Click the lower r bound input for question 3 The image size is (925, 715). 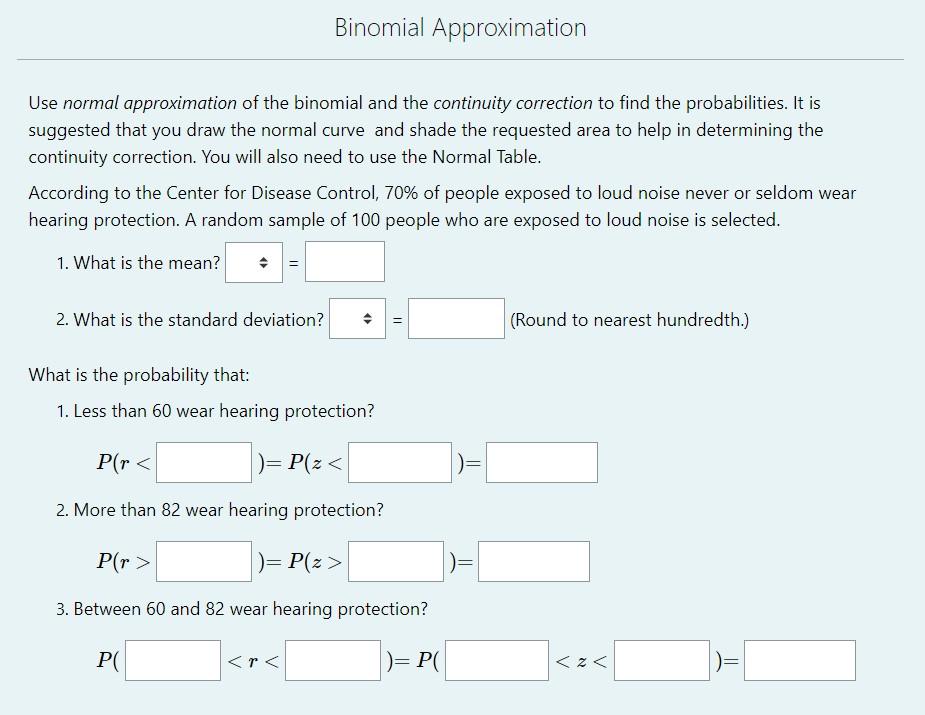pos(172,659)
